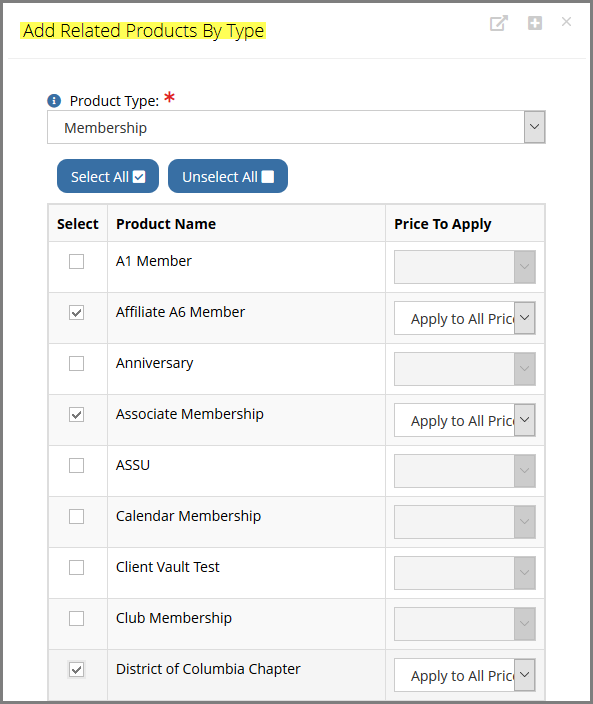The image size is (593, 704).
Task: Uncheck the Affiliate A6 Member checkbox
Action: pyautogui.click(x=76, y=312)
